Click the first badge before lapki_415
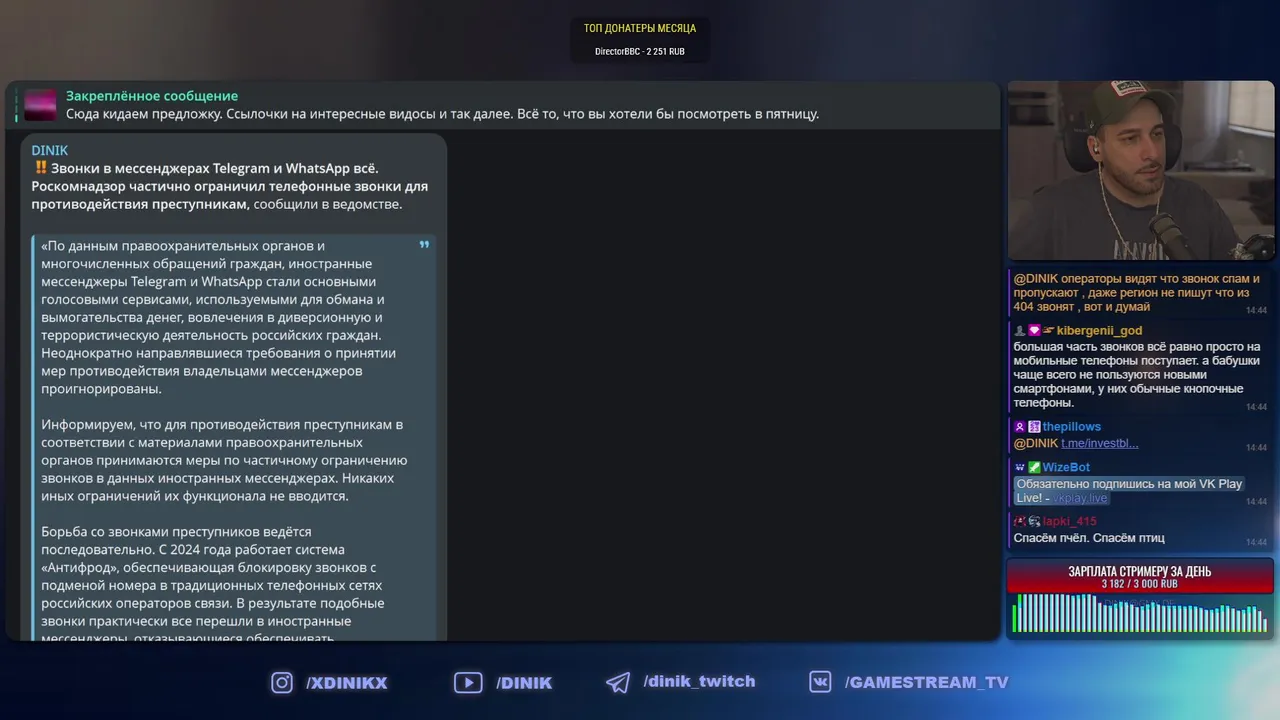The width and height of the screenshot is (1280, 720). pyautogui.click(x=1020, y=521)
